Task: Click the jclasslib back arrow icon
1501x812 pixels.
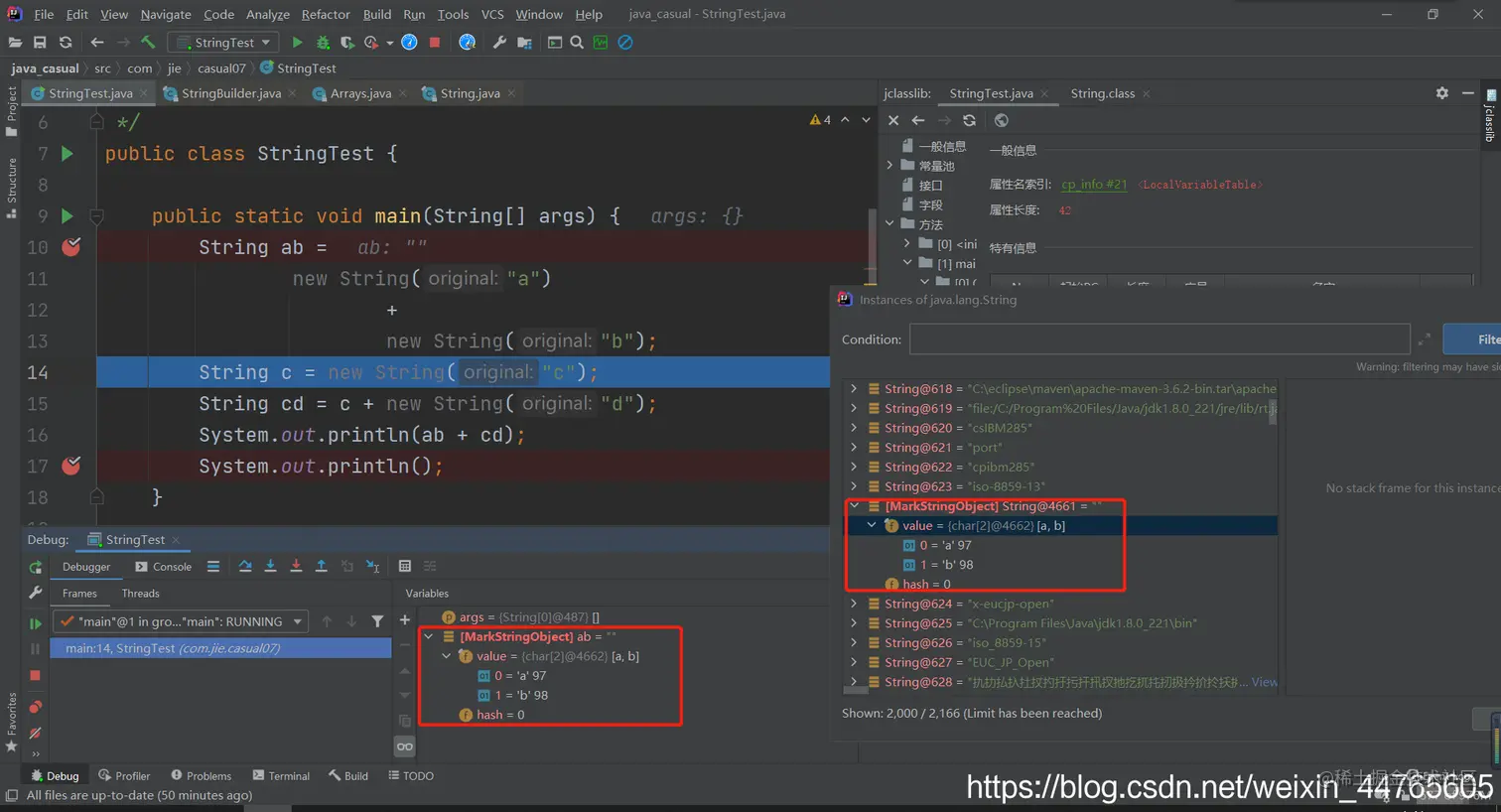Action: point(918,120)
